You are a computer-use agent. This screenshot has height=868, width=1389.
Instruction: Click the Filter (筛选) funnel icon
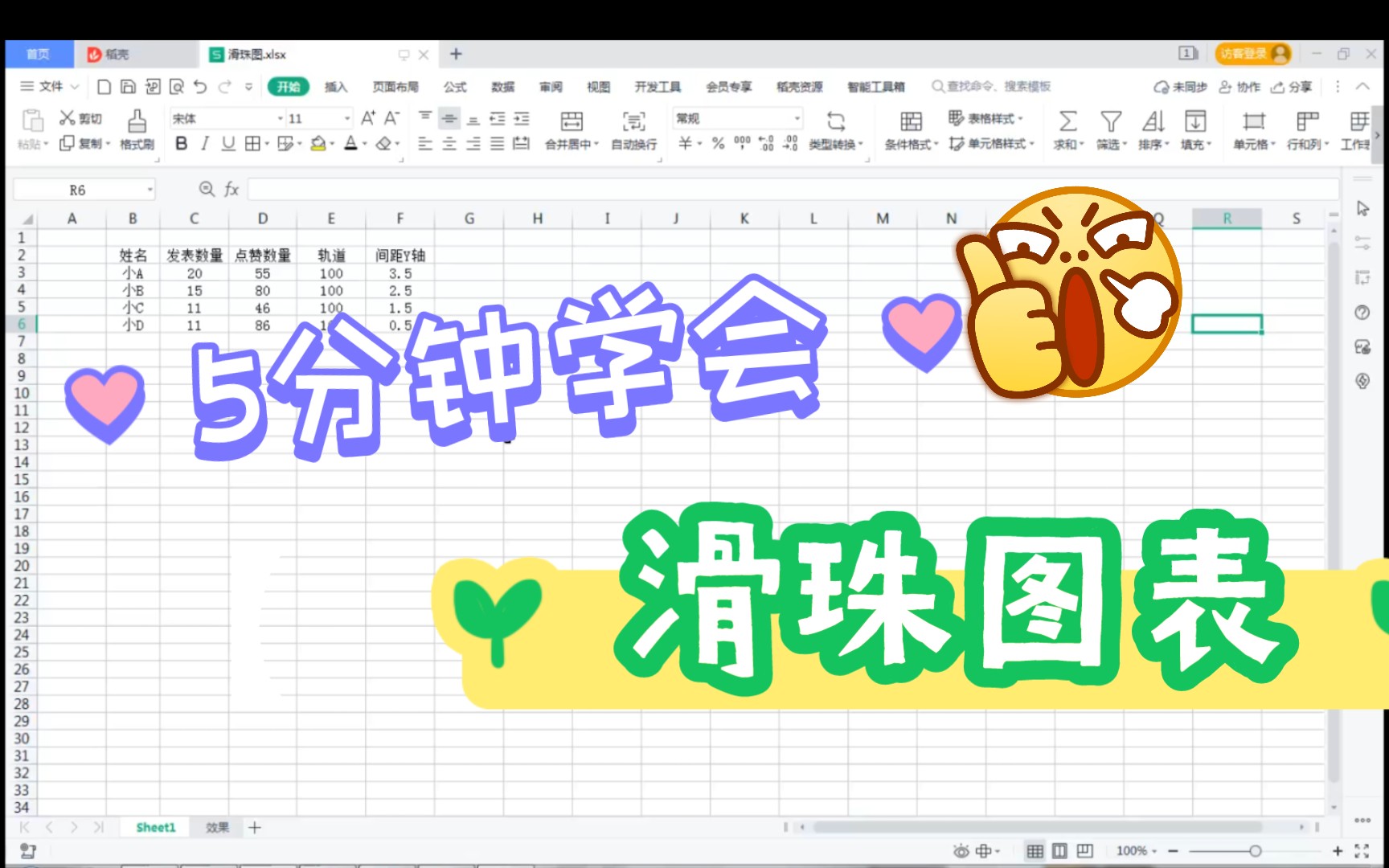1111,121
